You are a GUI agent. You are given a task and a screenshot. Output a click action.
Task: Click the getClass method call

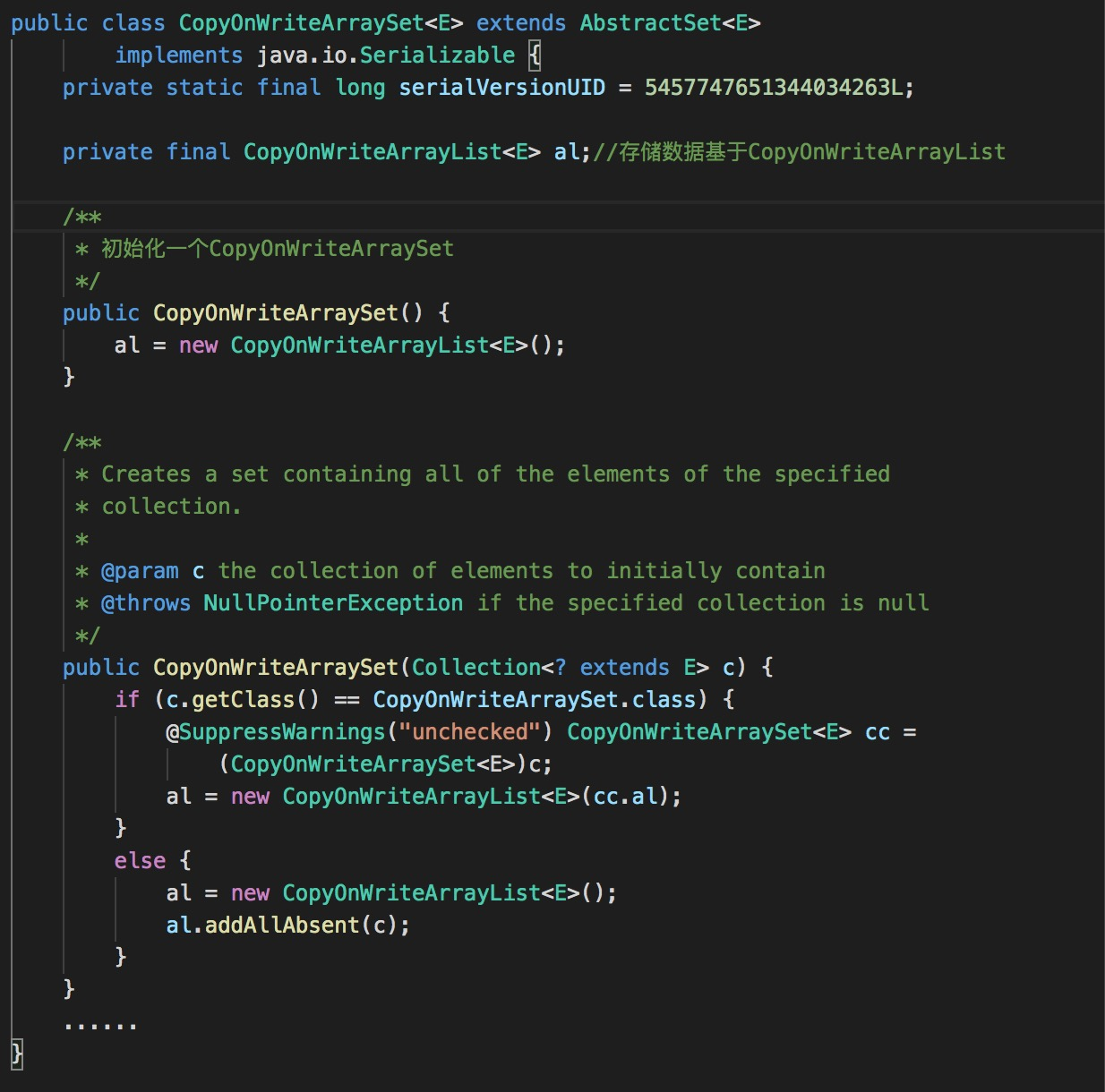pos(243,700)
